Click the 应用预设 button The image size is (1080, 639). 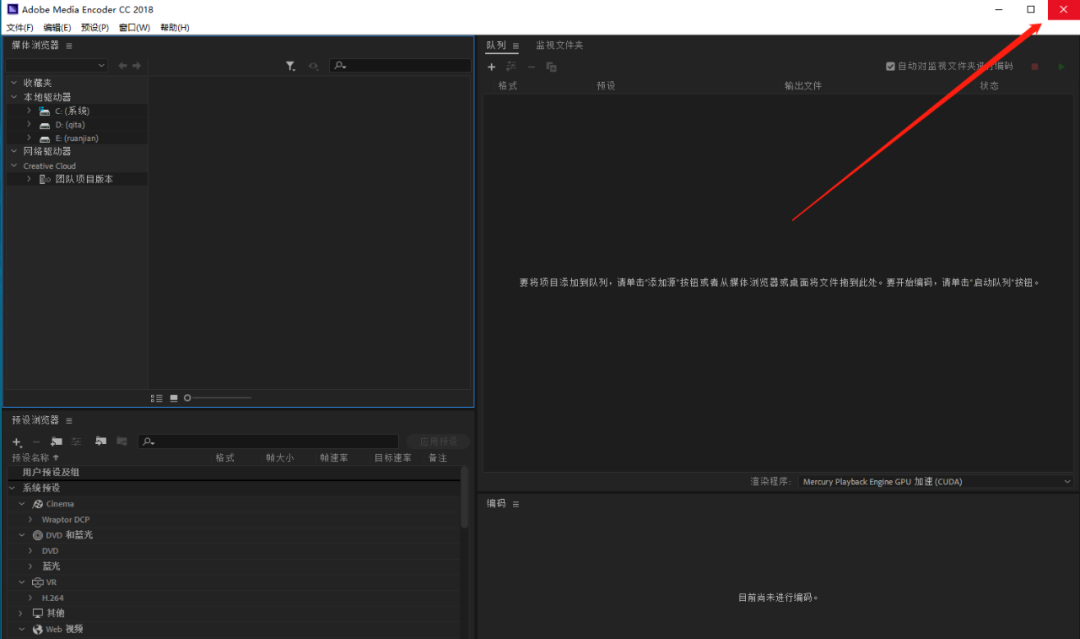click(438, 441)
